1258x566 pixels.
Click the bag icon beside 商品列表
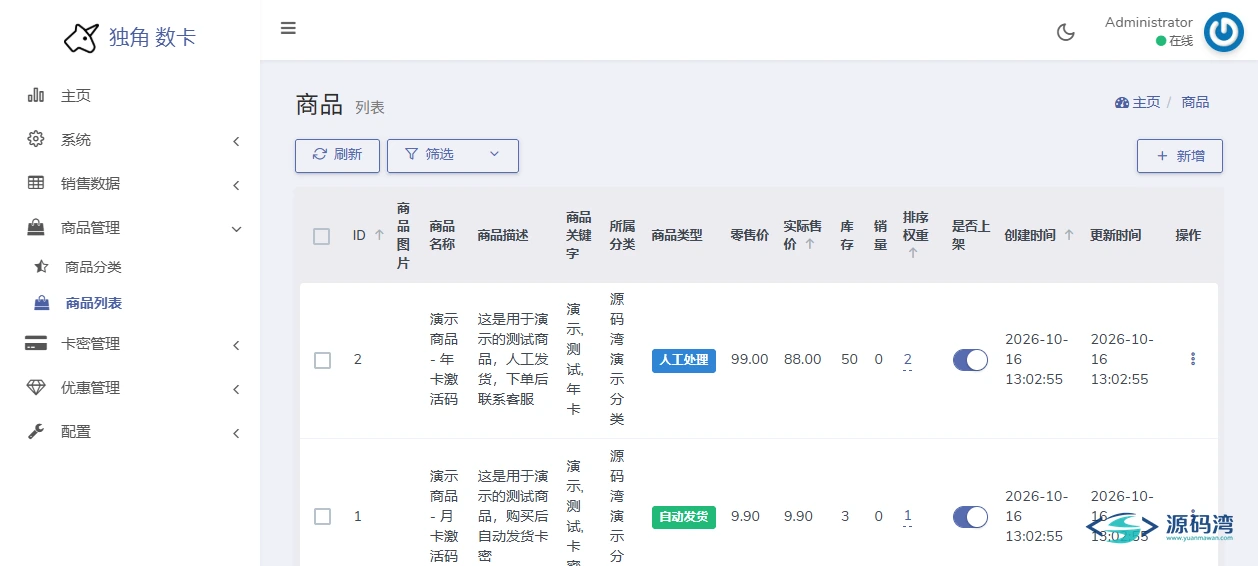[x=41, y=303]
